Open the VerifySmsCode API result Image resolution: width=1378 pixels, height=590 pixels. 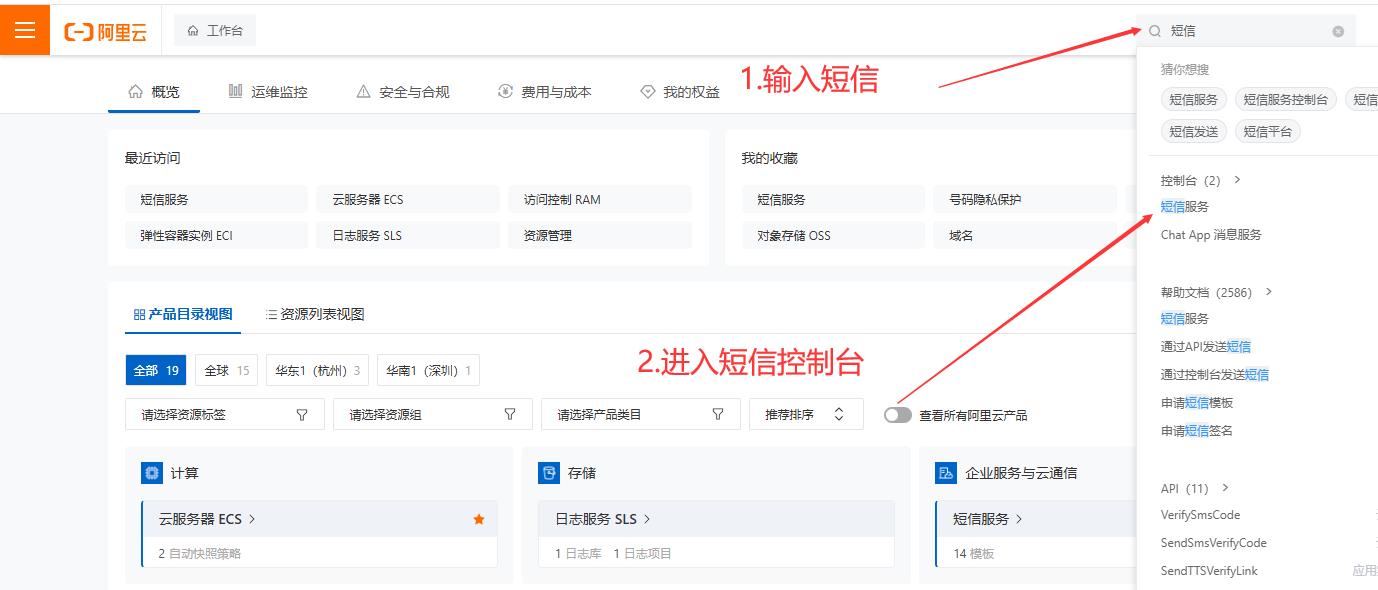(1200, 515)
